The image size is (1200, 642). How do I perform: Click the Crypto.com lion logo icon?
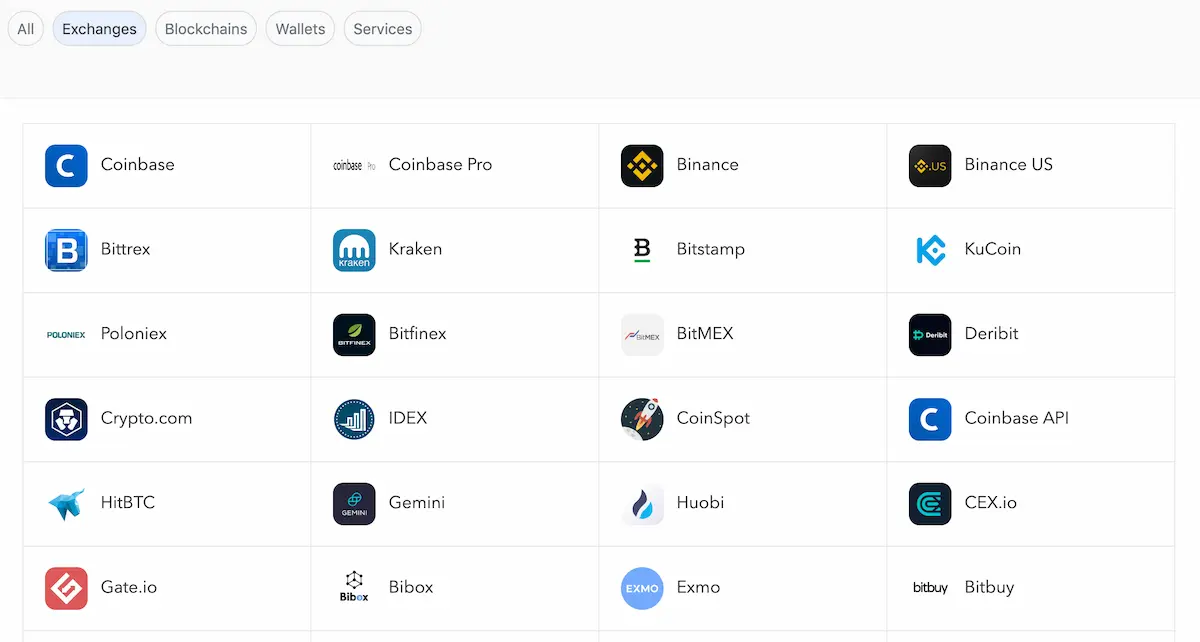pyautogui.click(x=66, y=419)
